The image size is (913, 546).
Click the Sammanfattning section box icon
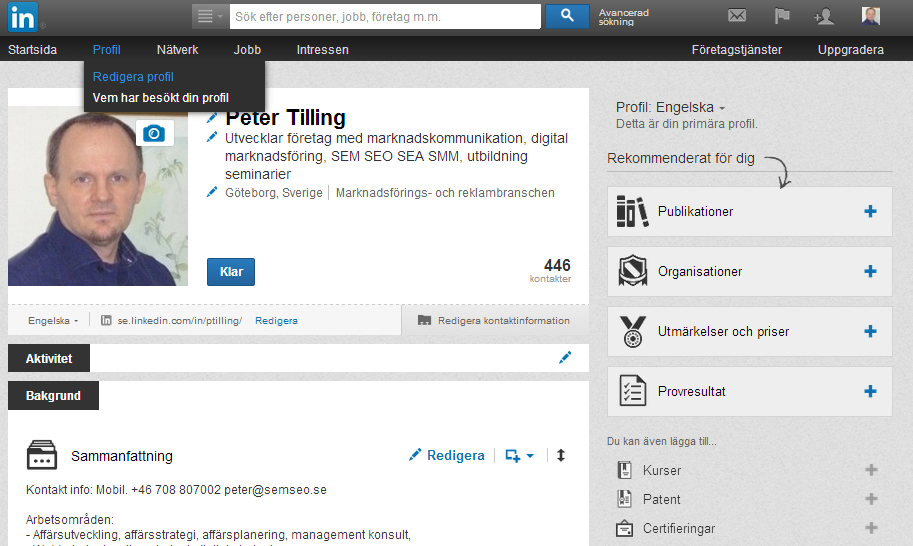point(42,455)
